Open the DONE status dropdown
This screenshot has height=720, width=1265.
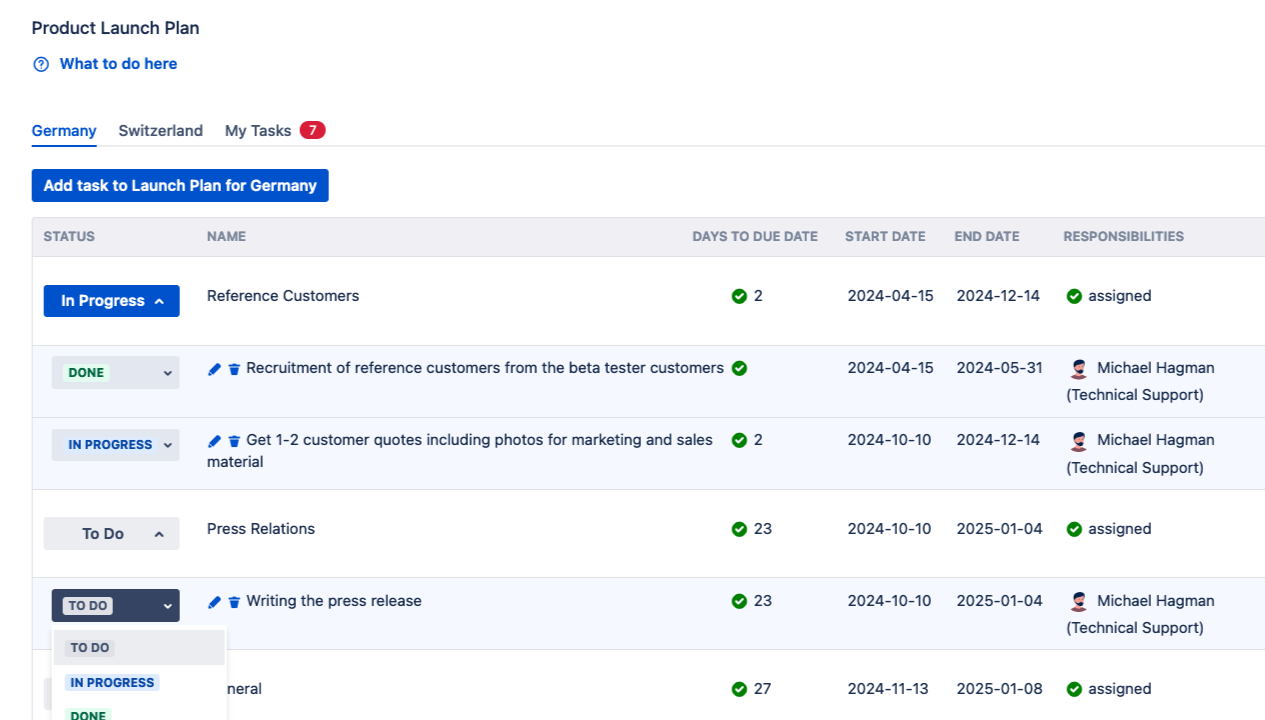pos(115,373)
